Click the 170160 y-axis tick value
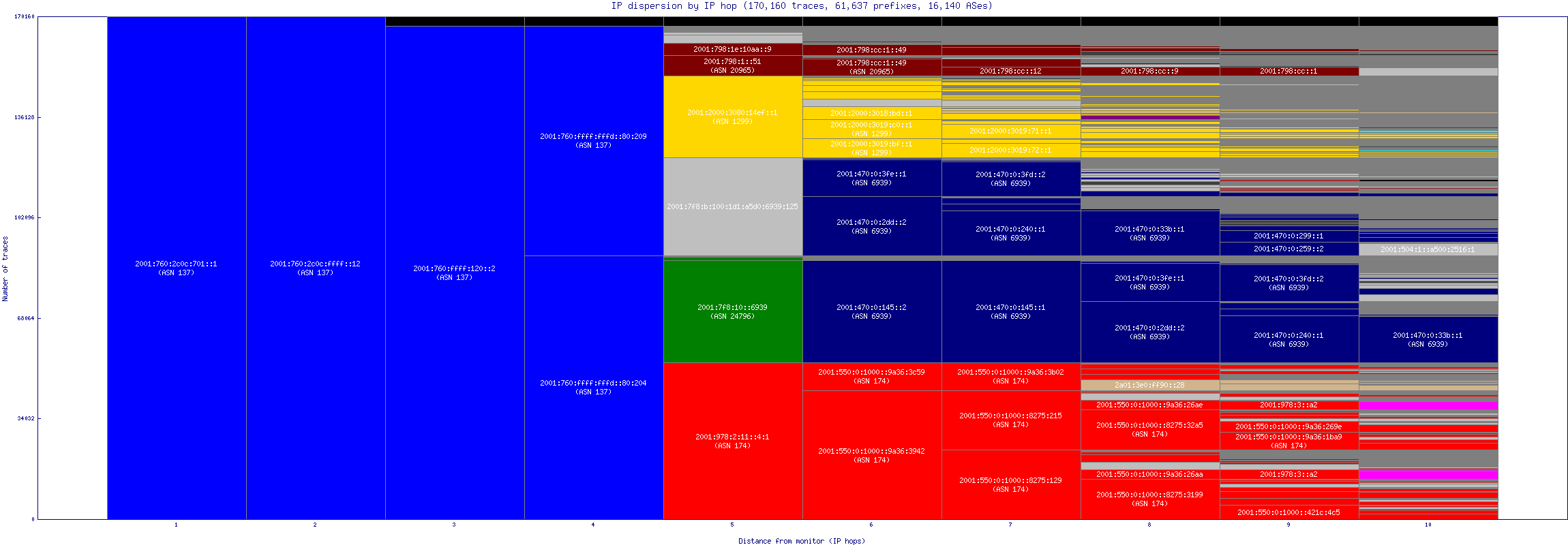 [x=25, y=16]
